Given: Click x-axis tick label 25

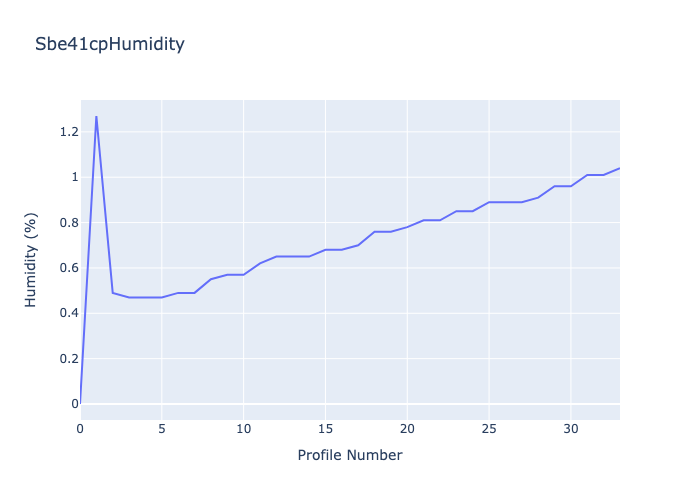Looking at the screenshot, I should [488, 429].
